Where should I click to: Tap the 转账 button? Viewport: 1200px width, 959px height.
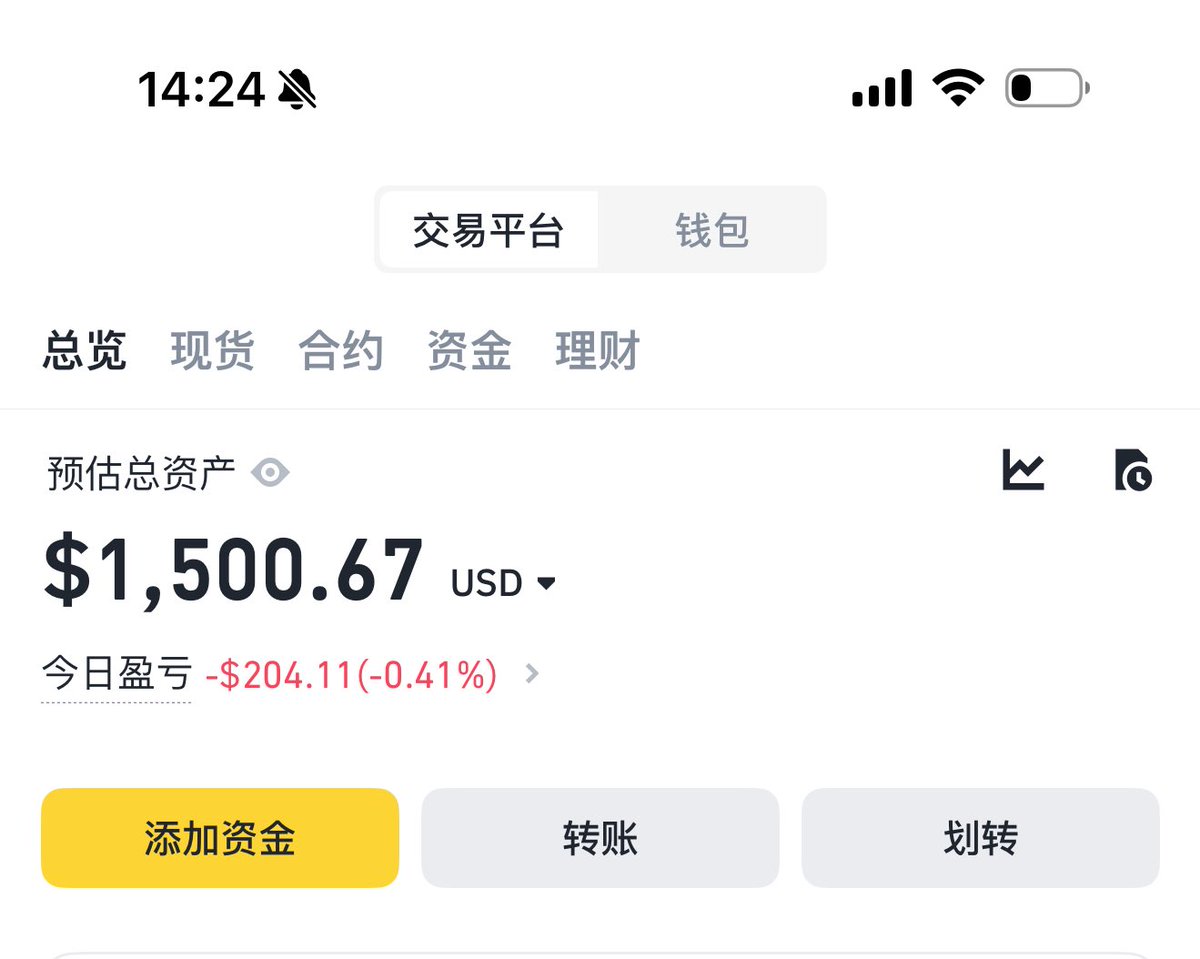600,838
